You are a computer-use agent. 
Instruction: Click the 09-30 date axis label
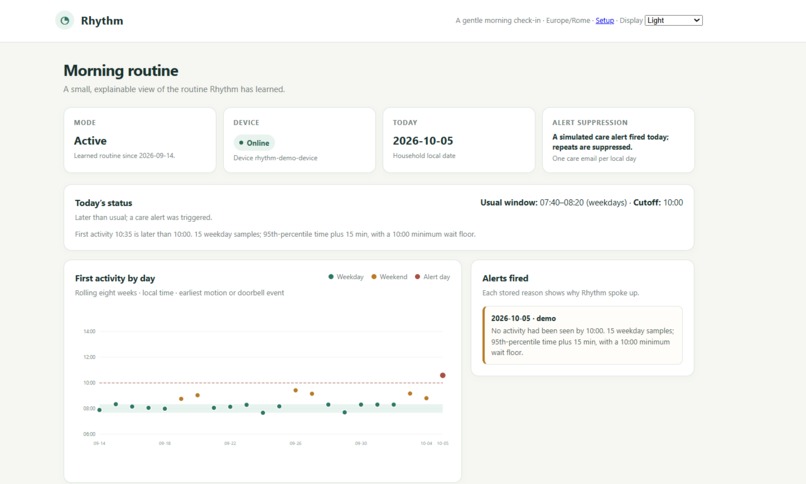[x=361, y=443]
